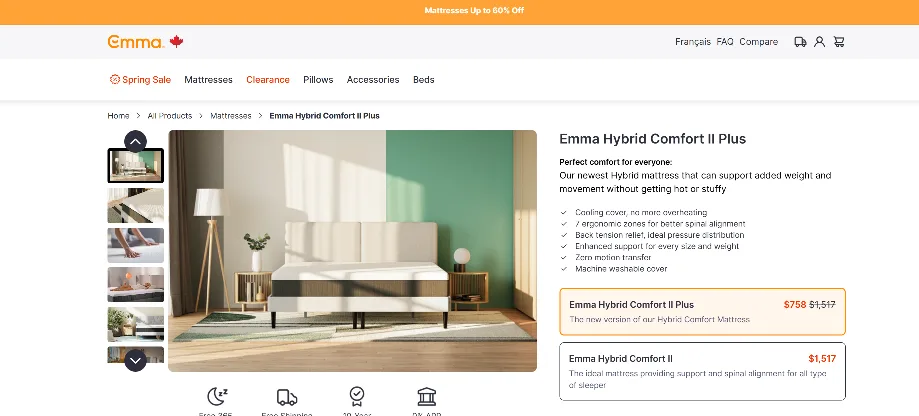Click the bank financing icon
This screenshot has height=416, width=919.
pos(427,397)
